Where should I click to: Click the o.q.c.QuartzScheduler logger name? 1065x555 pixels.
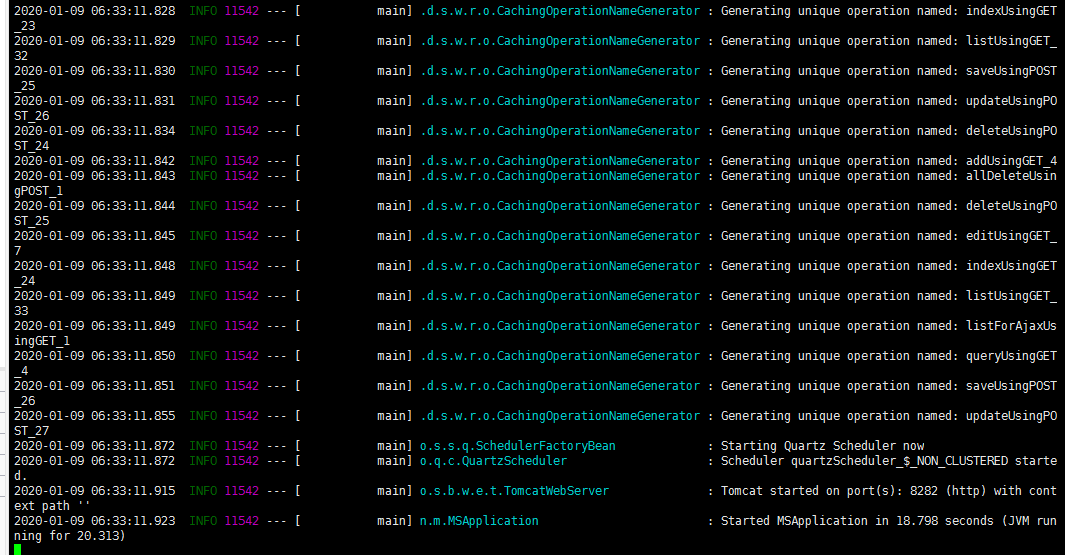point(493,461)
